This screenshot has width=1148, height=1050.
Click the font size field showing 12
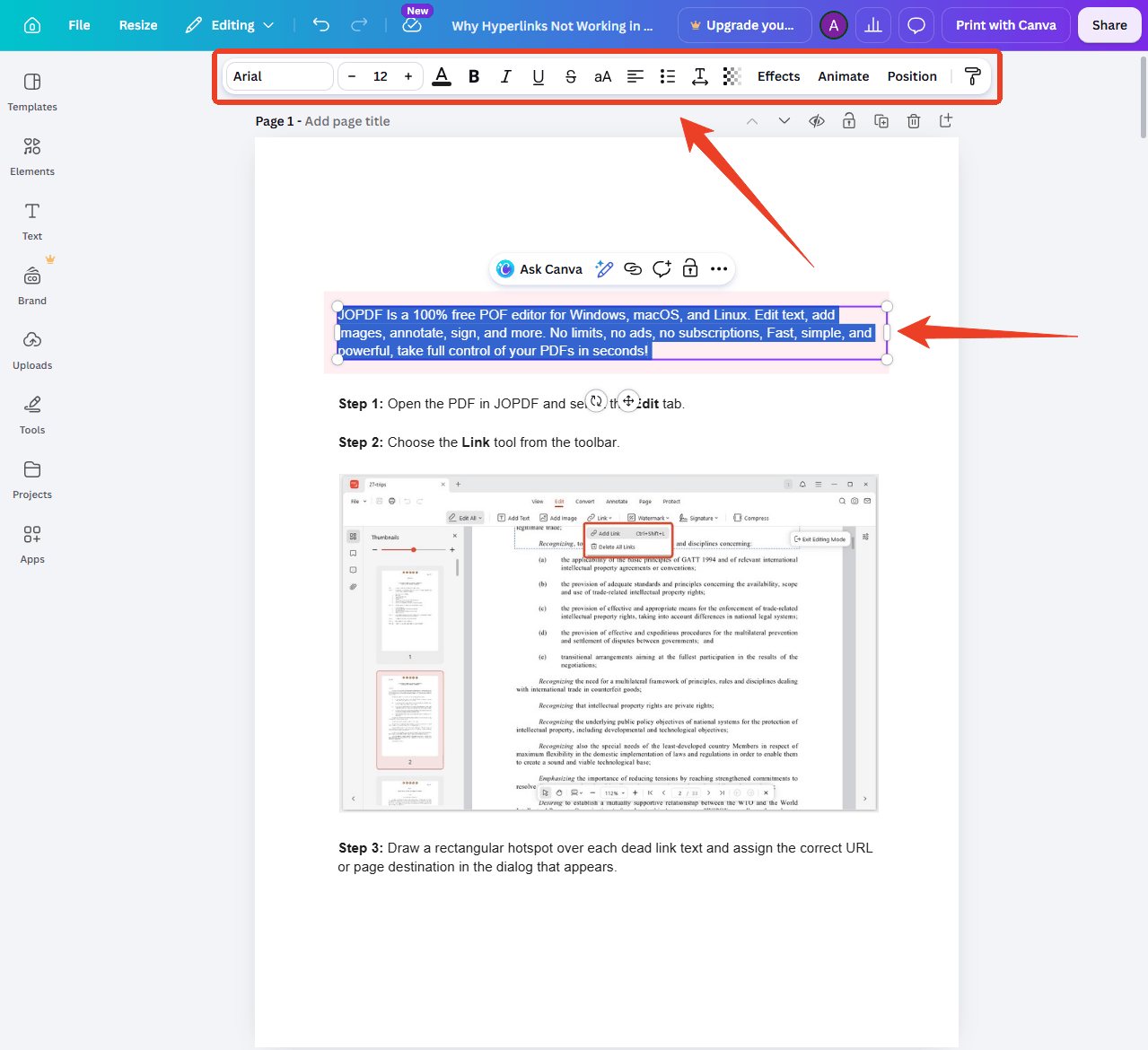pyautogui.click(x=381, y=76)
